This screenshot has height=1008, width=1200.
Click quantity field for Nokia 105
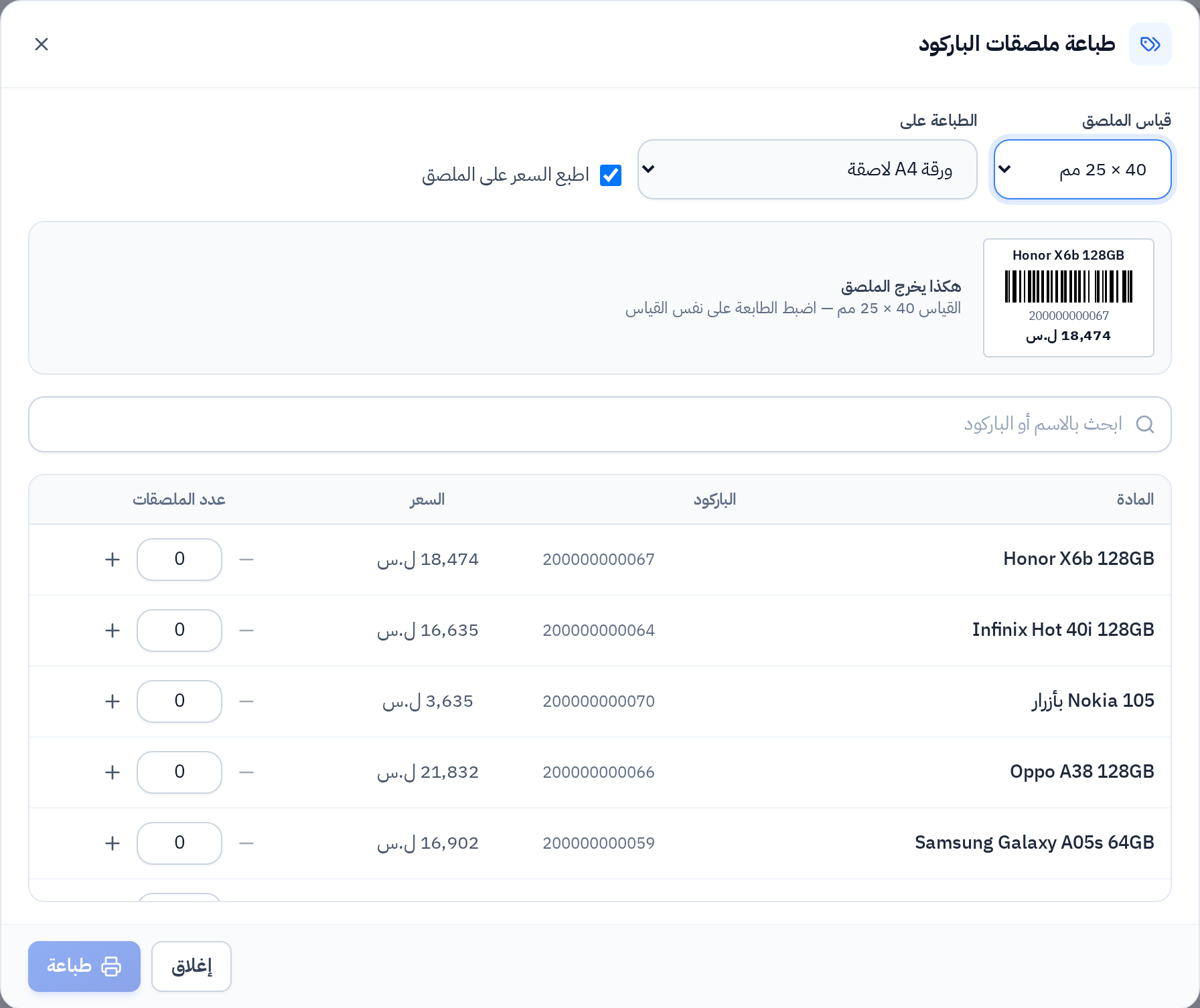click(x=179, y=701)
